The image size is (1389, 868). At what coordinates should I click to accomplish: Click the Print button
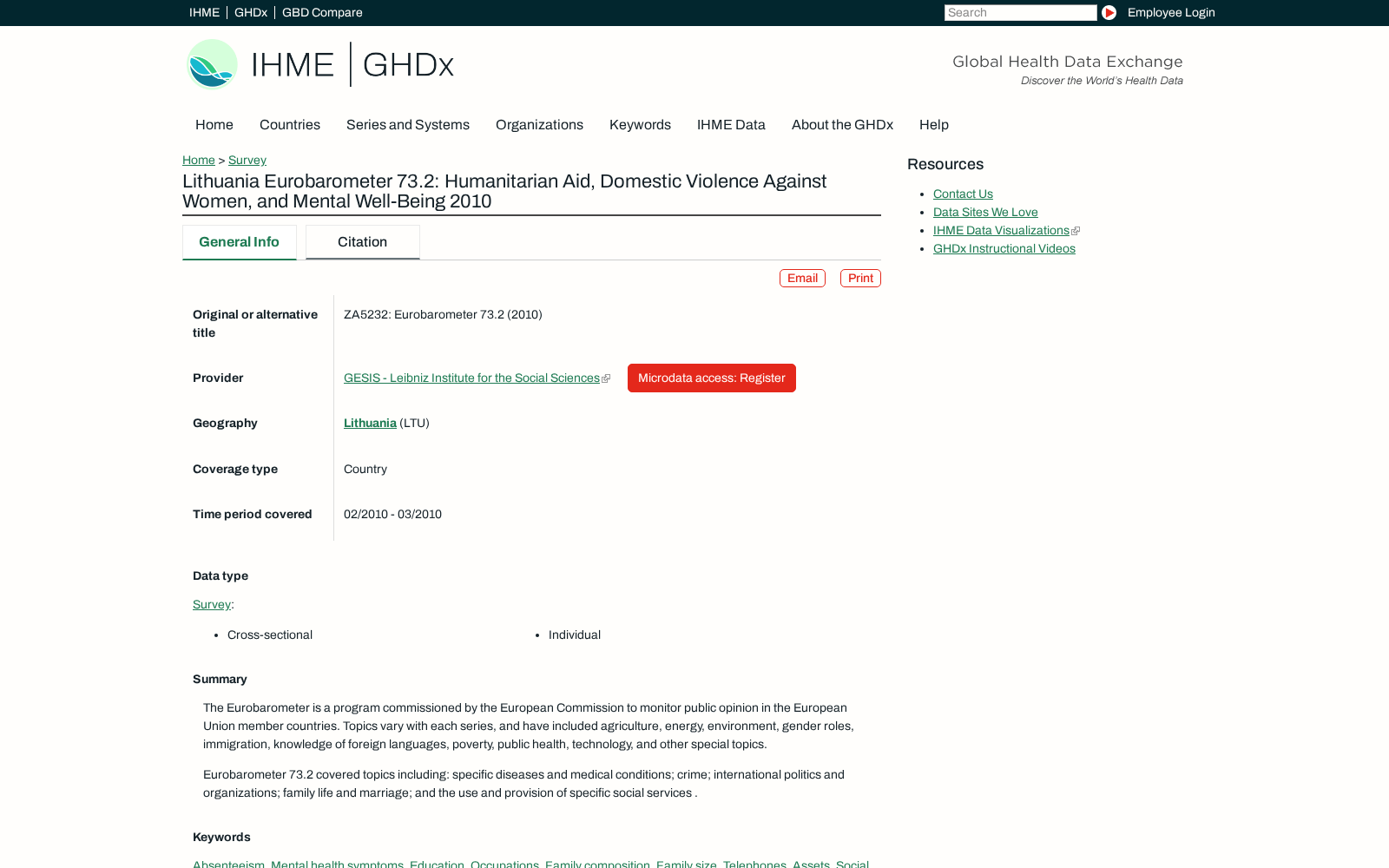click(x=860, y=279)
